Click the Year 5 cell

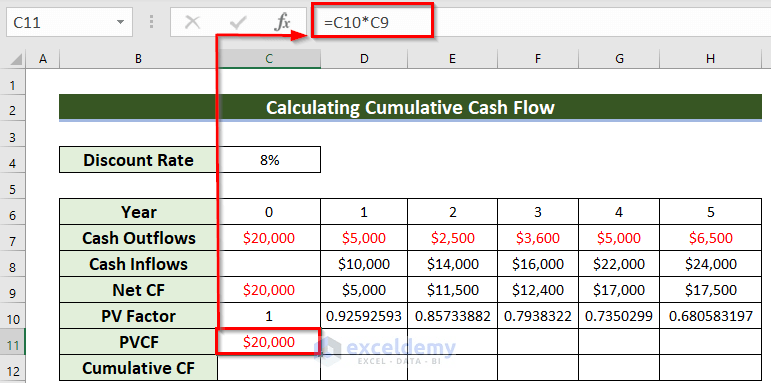pyautogui.click(x=710, y=212)
